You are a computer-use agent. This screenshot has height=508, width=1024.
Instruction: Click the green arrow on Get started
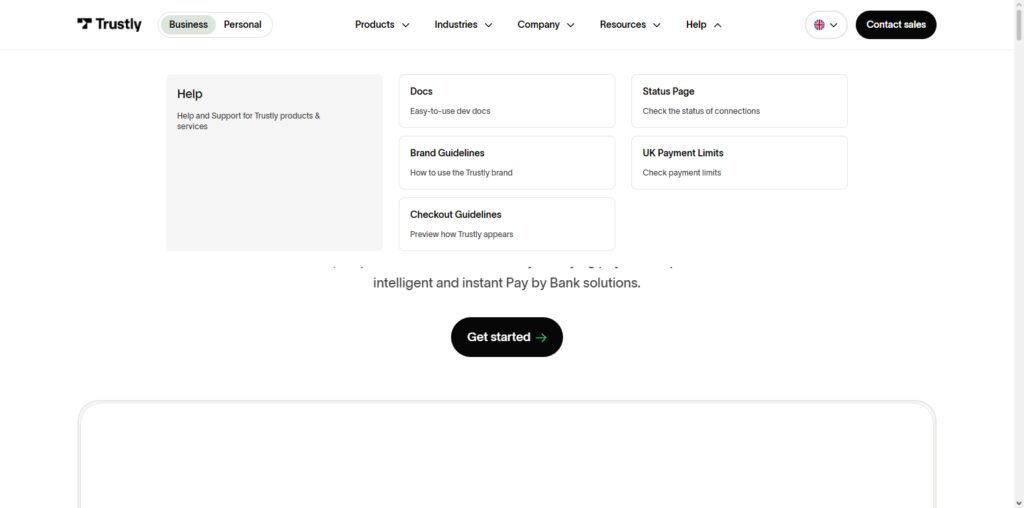541,338
